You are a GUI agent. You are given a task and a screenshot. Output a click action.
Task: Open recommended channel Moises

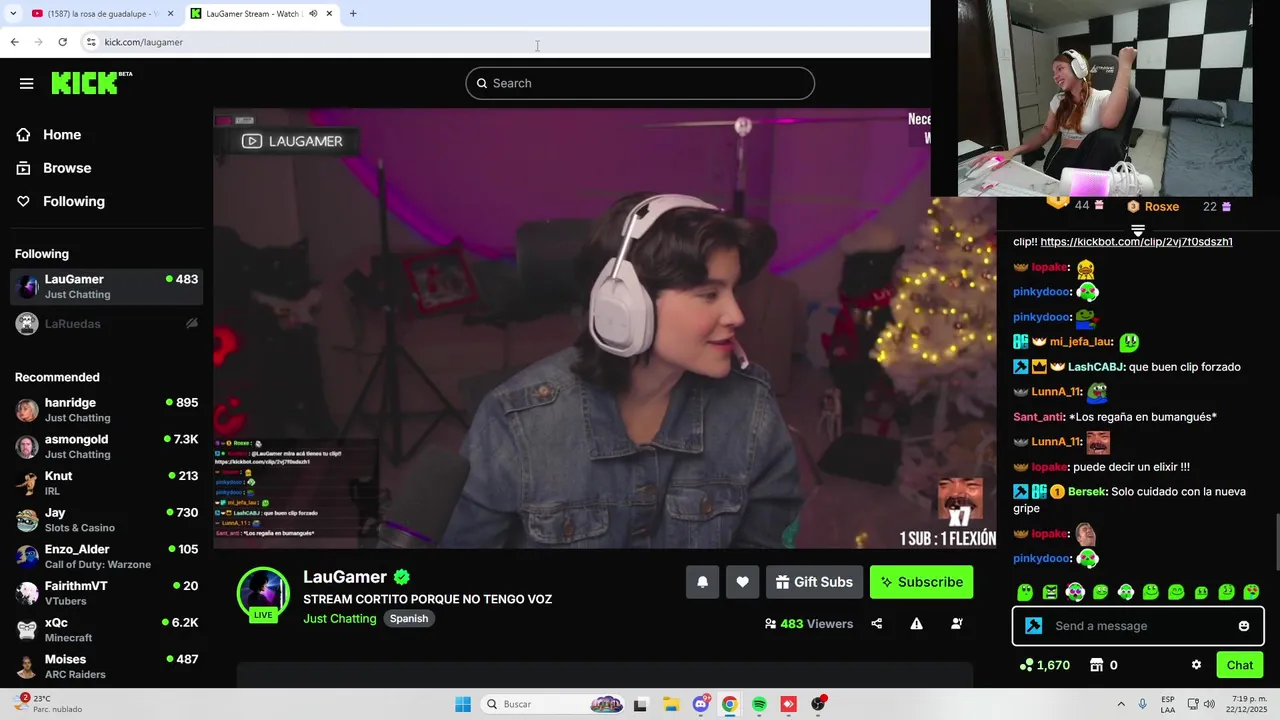point(107,666)
